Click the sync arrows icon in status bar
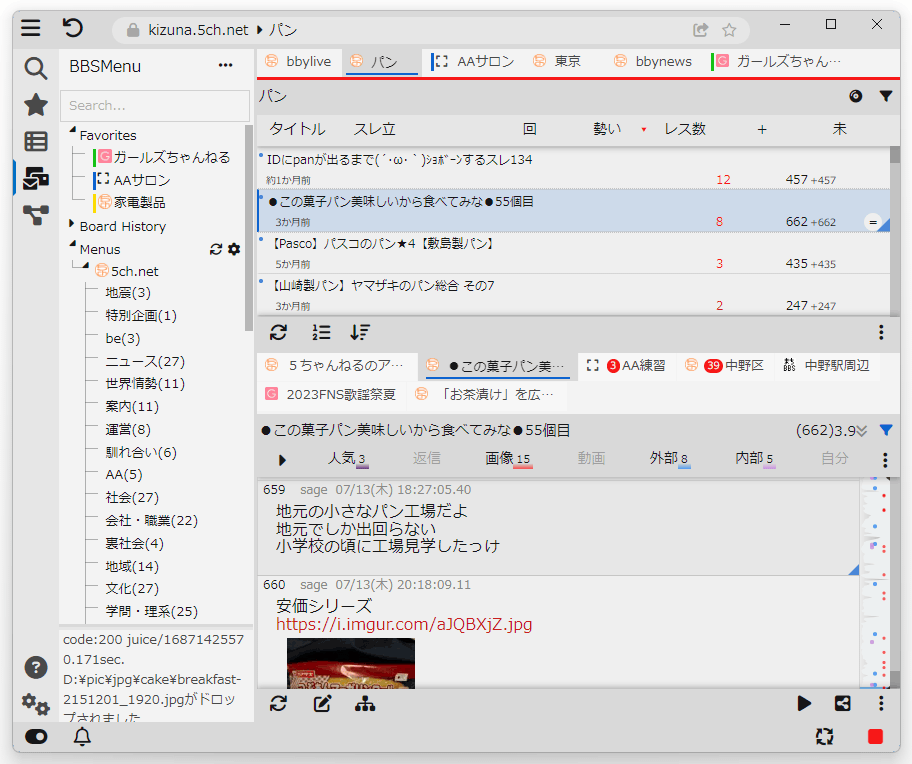Image resolution: width=912 pixels, height=764 pixels. [x=824, y=737]
